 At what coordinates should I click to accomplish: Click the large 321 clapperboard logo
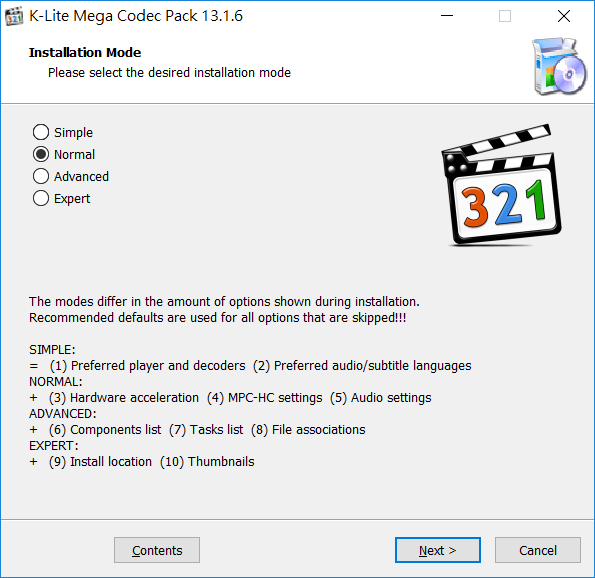pyautogui.click(x=501, y=185)
